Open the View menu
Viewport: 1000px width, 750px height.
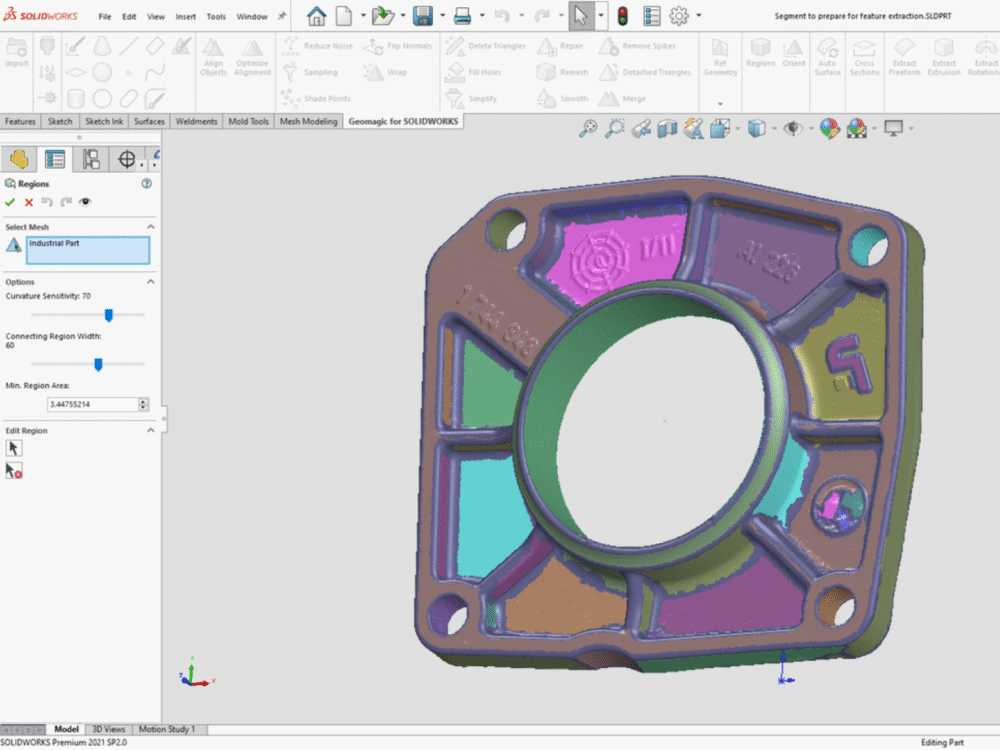click(156, 17)
